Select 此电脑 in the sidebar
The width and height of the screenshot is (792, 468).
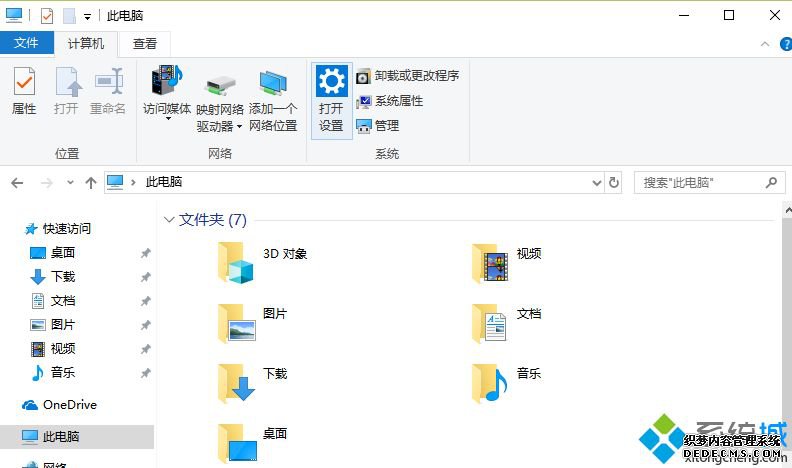pyautogui.click(x=77, y=437)
